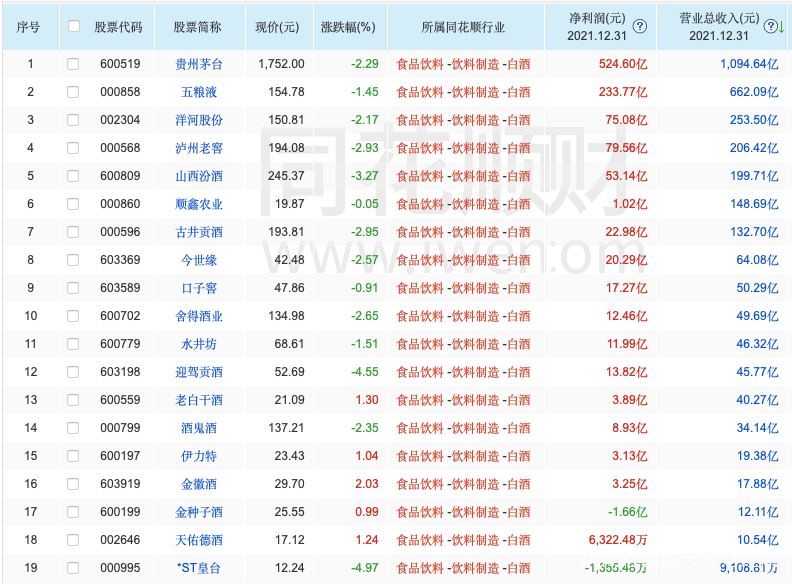Screen dimensions: 792x584
Task: Click price 245.37 in 山西汾酒 row
Action: point(286,176)
